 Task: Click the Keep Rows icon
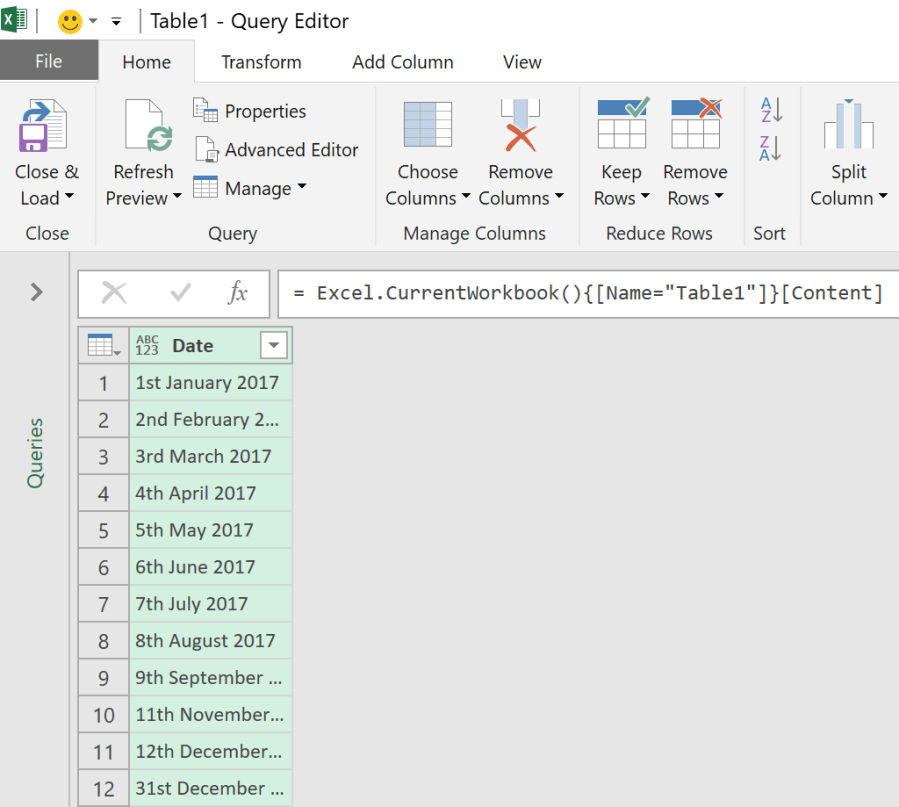tap(621, 125)
